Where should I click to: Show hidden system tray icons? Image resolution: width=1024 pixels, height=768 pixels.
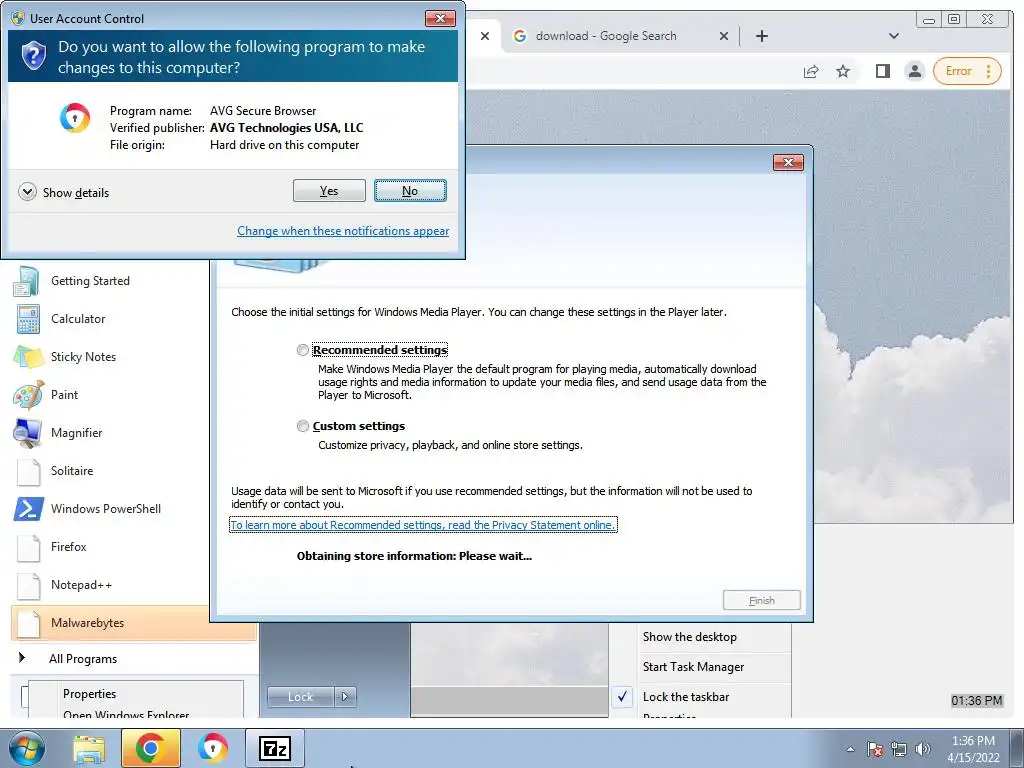click(x=850, y=749)
